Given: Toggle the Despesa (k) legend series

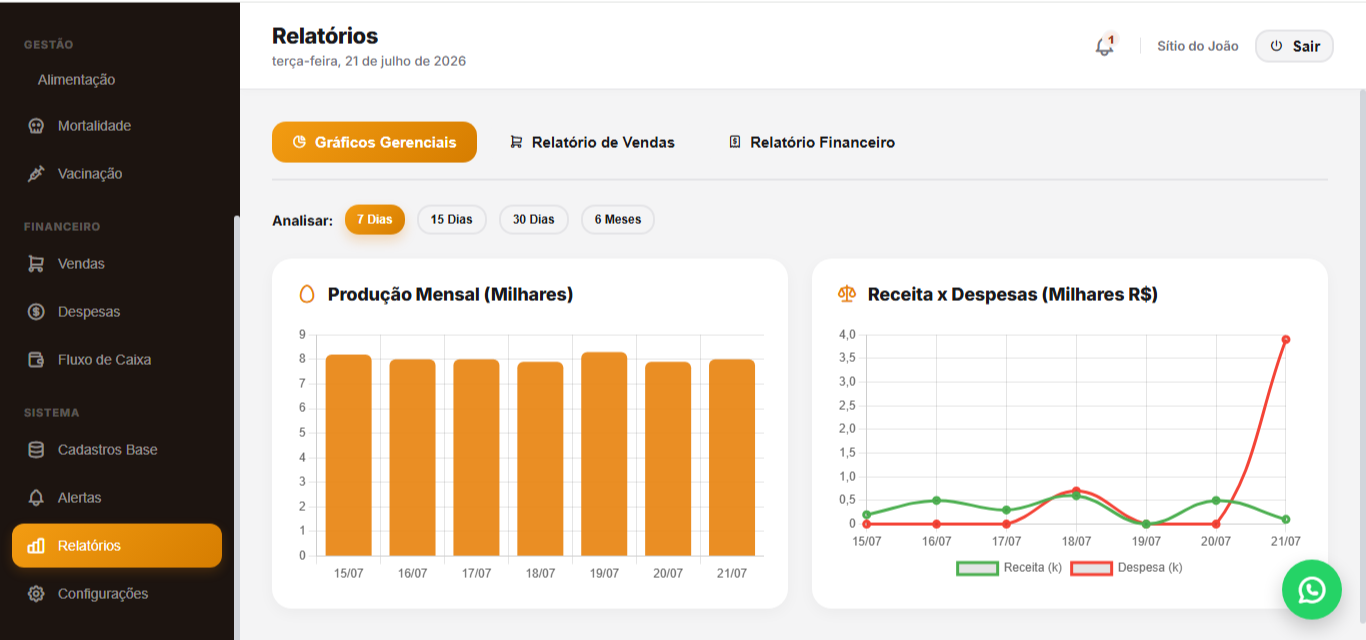Looking at the screenshot, I should 1127,568.
